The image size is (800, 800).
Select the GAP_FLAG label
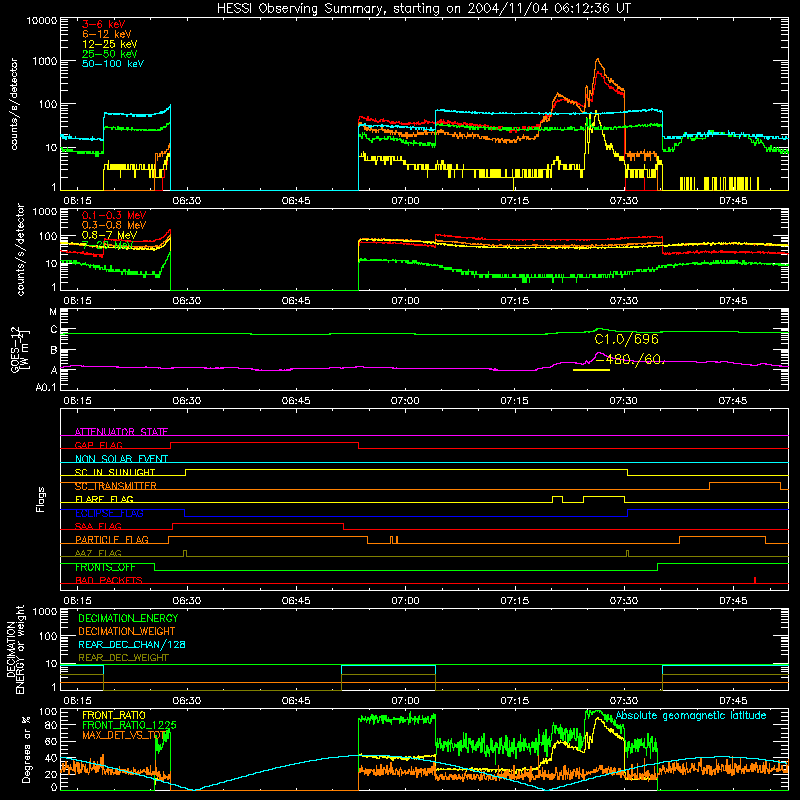[x=98, y=445]
